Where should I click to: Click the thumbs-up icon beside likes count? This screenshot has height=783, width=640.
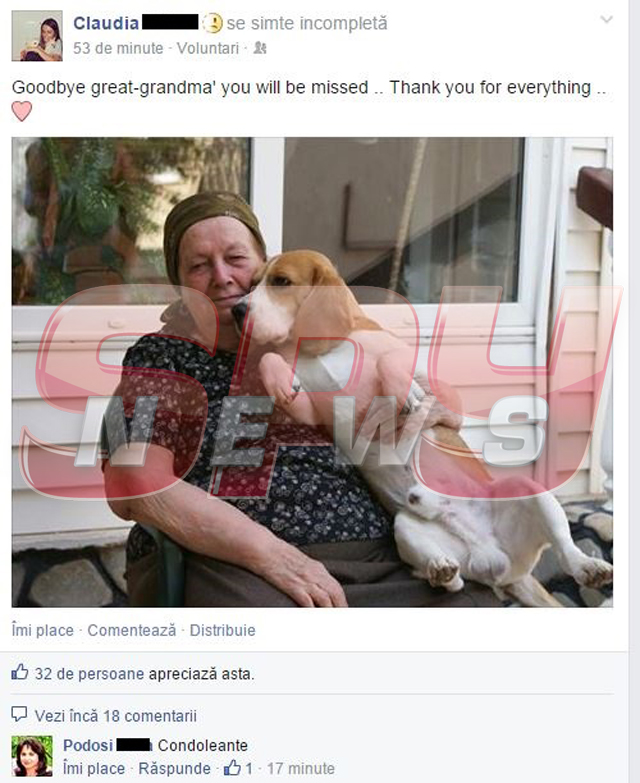20,672
